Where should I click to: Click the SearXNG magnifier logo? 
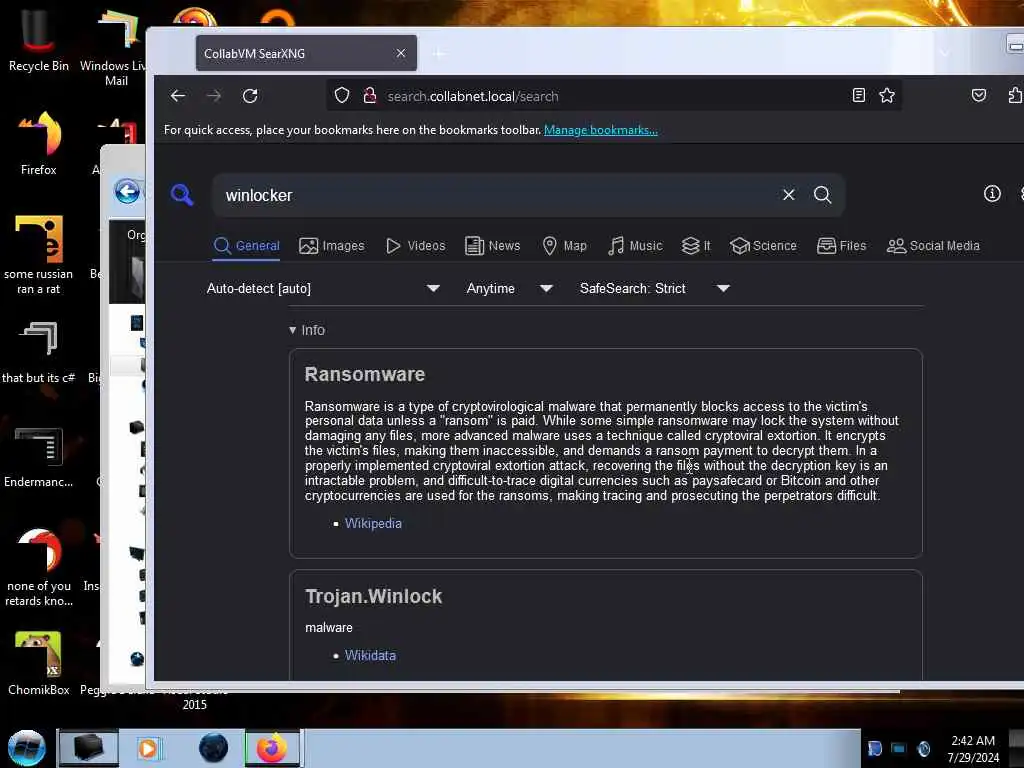182,195
